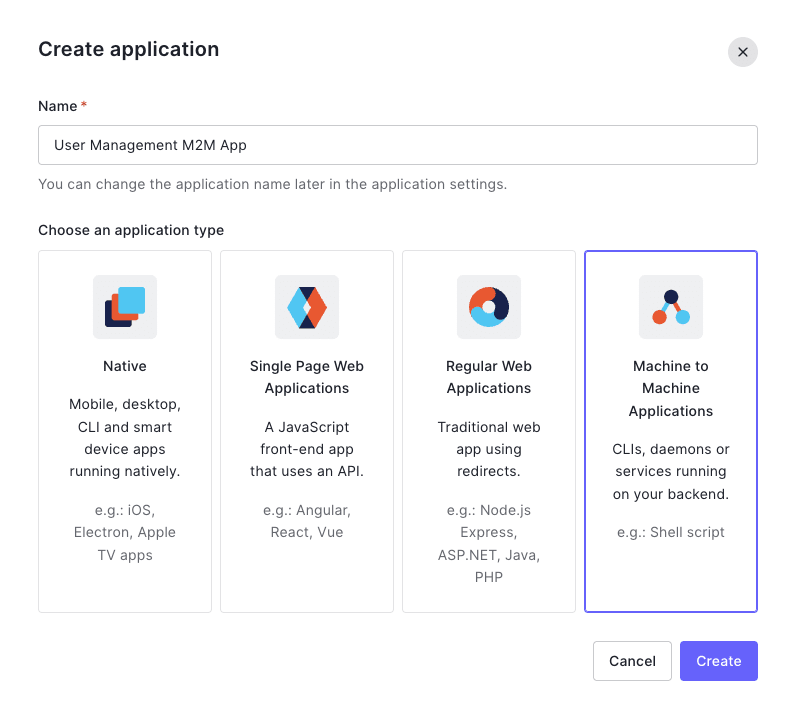Cancel the application creation

coord(632,661)
